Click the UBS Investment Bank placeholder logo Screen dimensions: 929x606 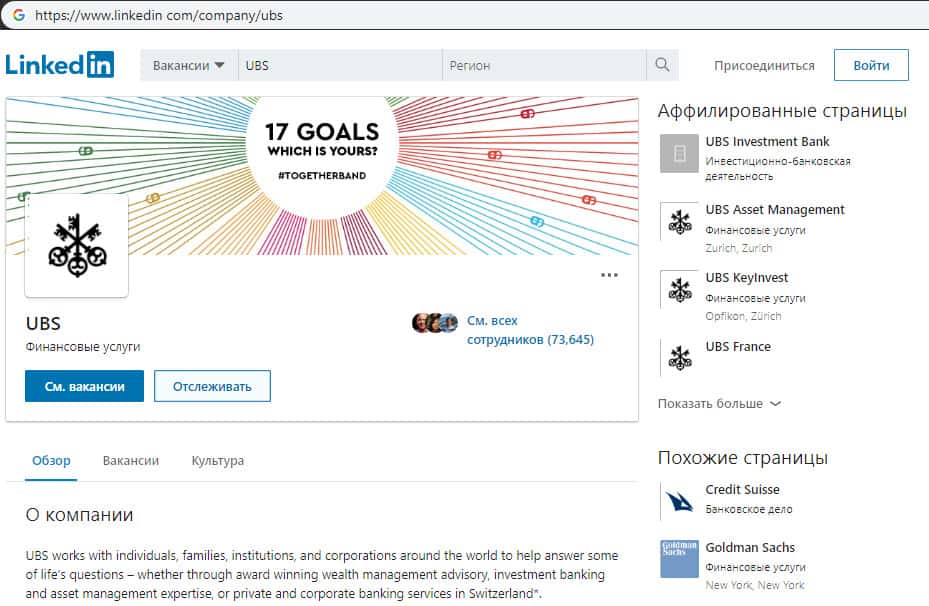(x=680, y=153)
